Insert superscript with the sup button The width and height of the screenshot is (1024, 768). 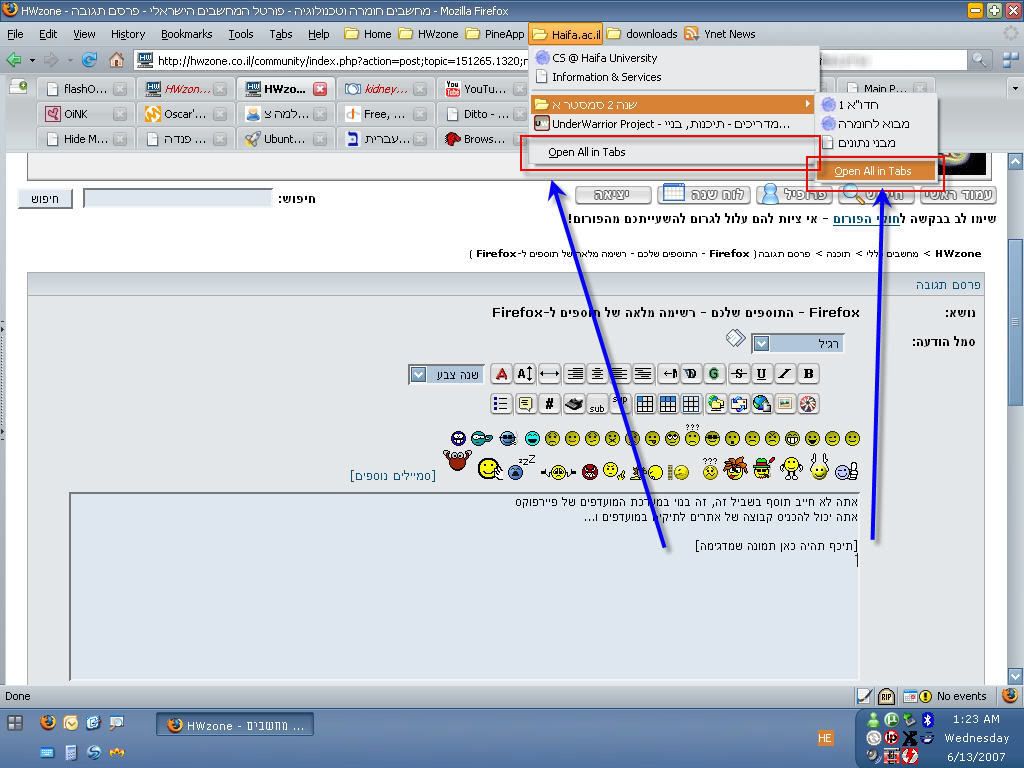tap(620, 404)
